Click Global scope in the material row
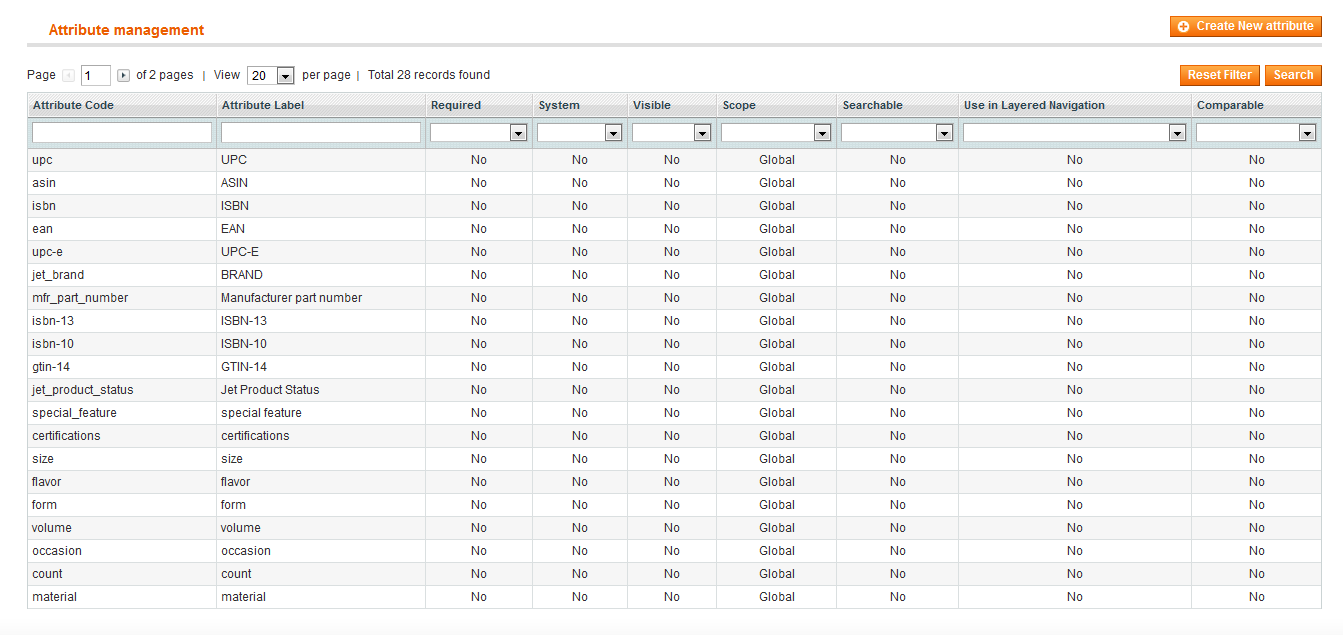The height and width of the screenshot is (635, 1343). (777, 597)
